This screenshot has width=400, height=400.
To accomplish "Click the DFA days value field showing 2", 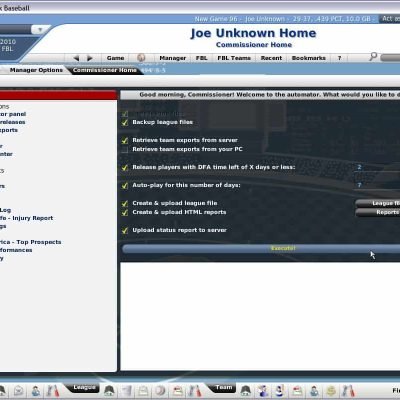I will [377, 167].
